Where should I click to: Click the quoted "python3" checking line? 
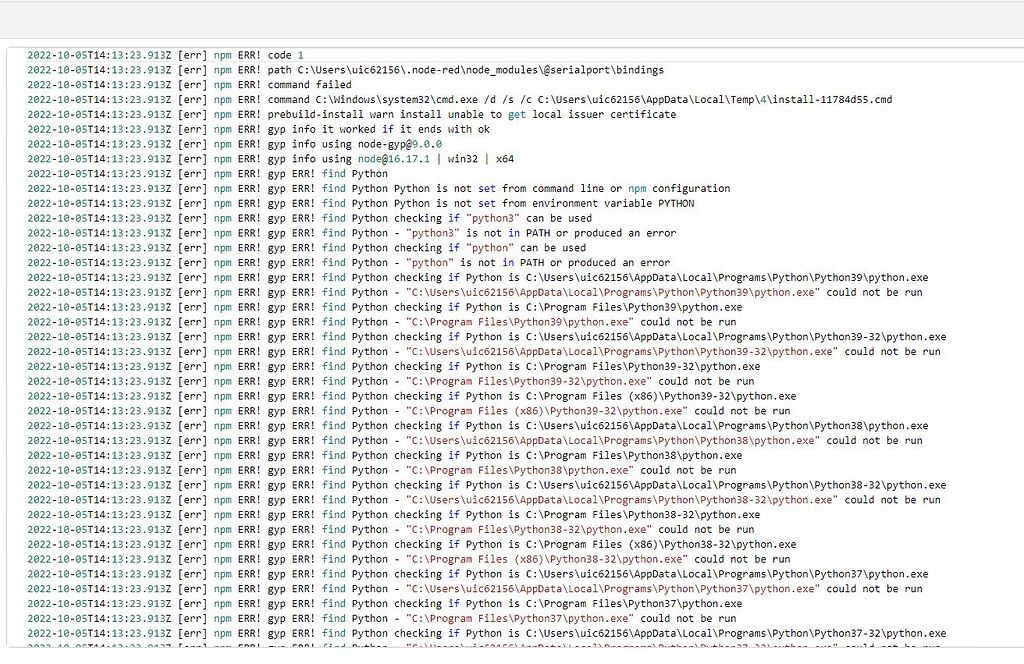pyautogui.click(x=480, y=217)
